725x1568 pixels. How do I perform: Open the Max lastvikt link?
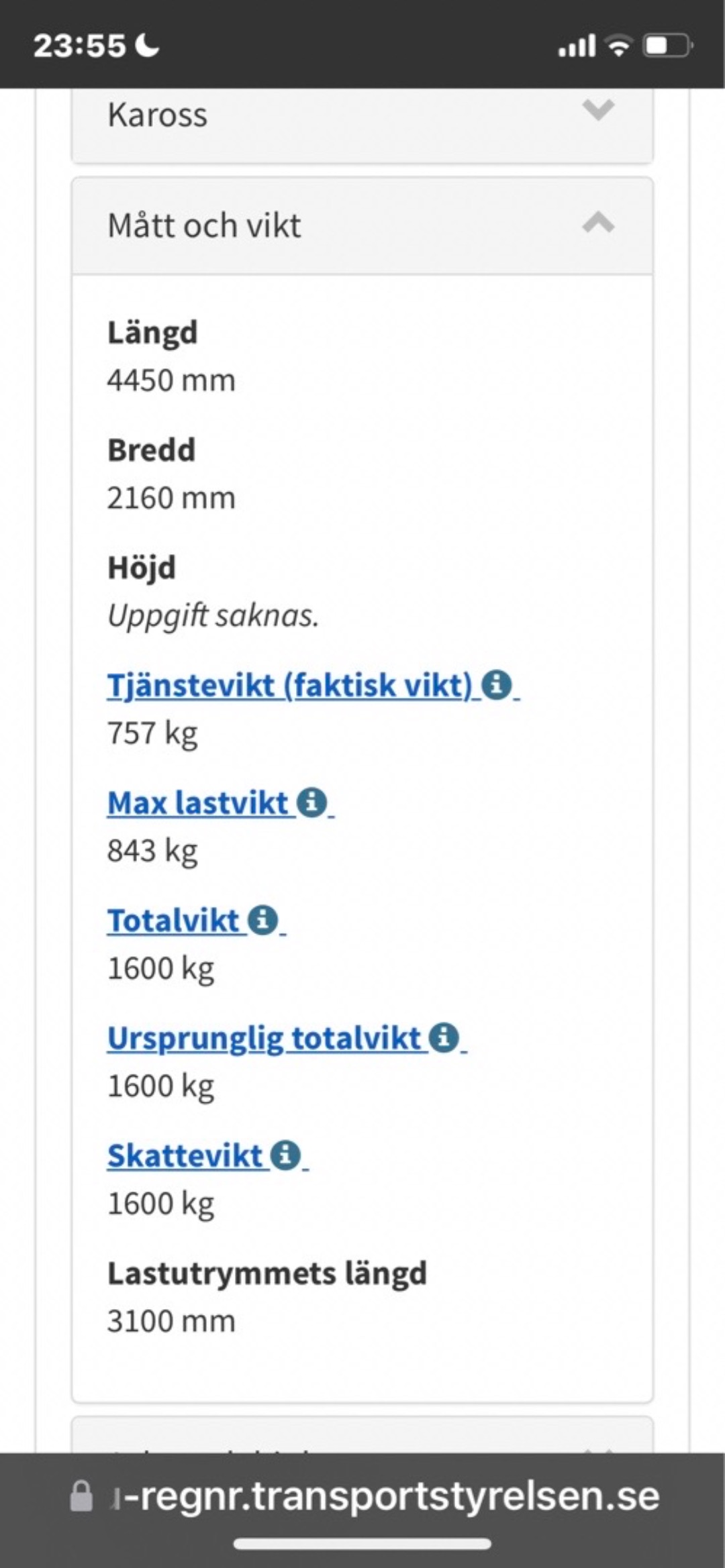197,803
